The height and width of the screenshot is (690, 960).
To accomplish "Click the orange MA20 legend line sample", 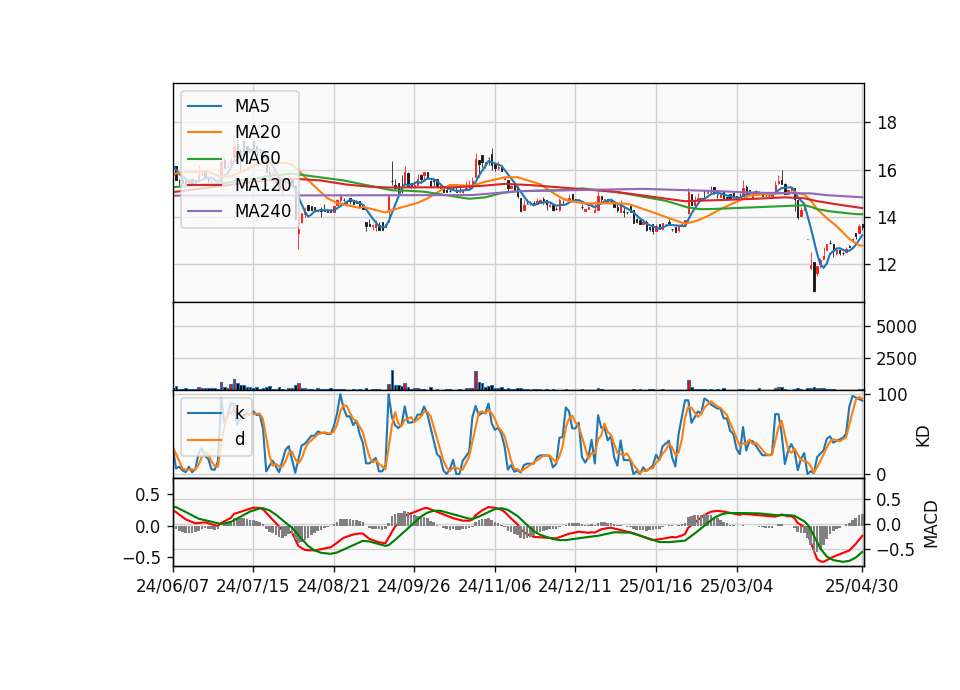I will pyautogui.click(x=204, y=132).
